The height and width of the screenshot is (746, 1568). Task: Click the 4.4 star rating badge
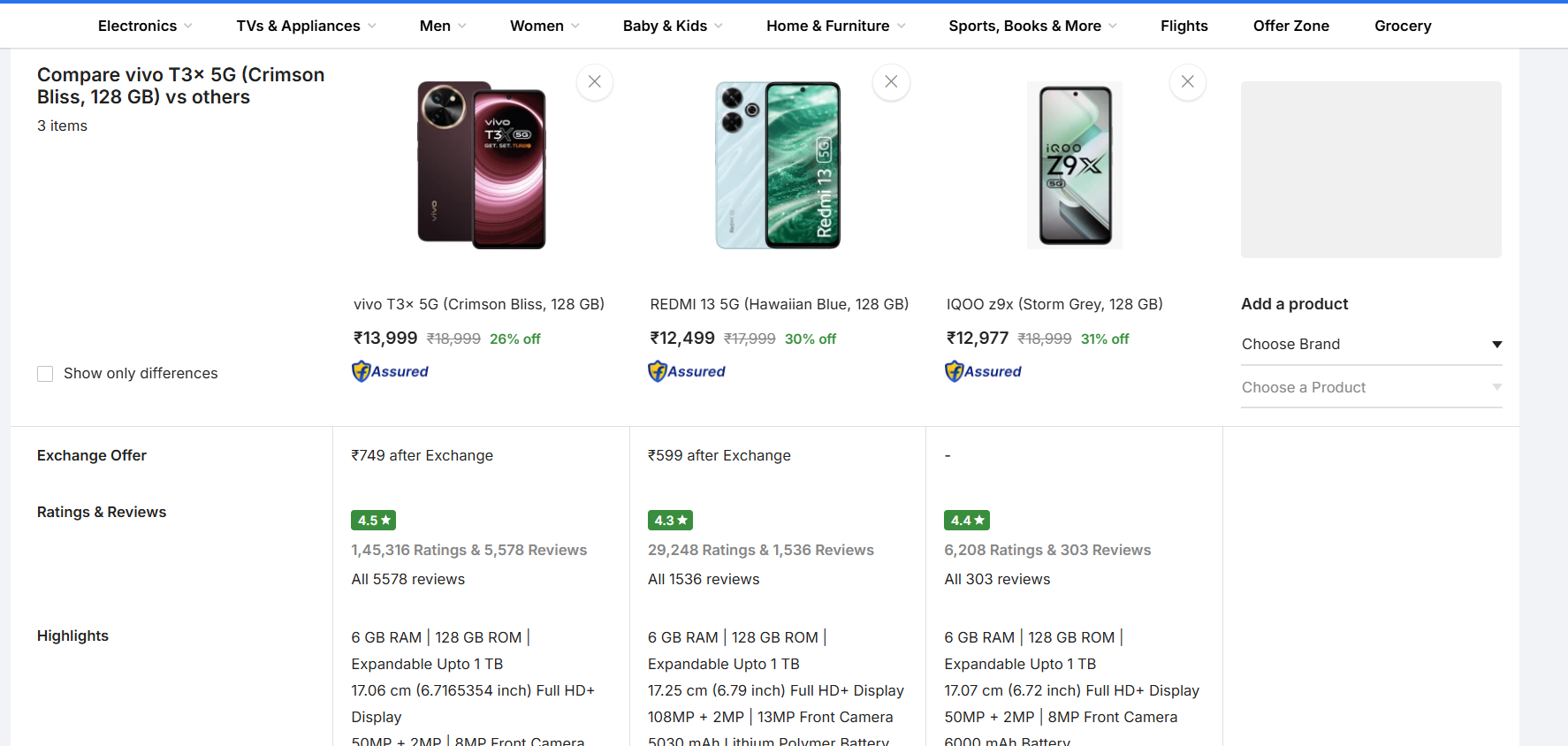[966, 521]
